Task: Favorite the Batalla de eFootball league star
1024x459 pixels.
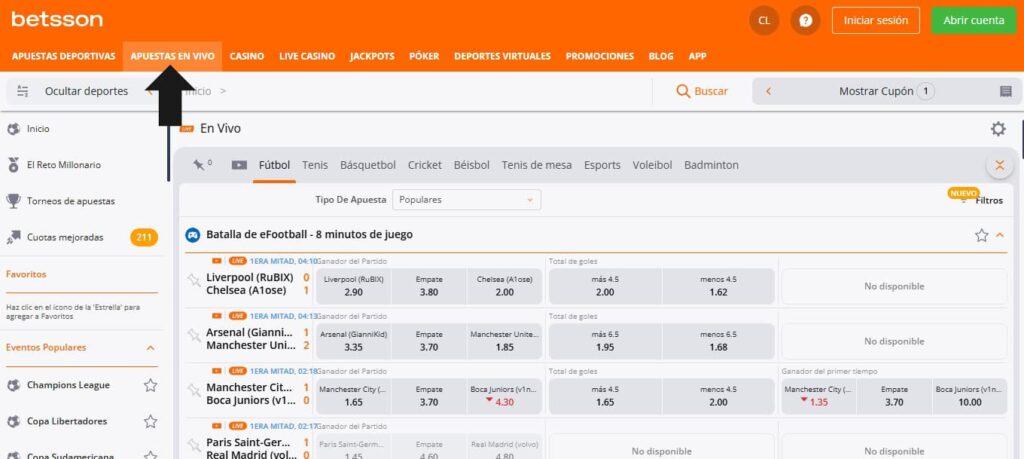Action: point(981,235)
